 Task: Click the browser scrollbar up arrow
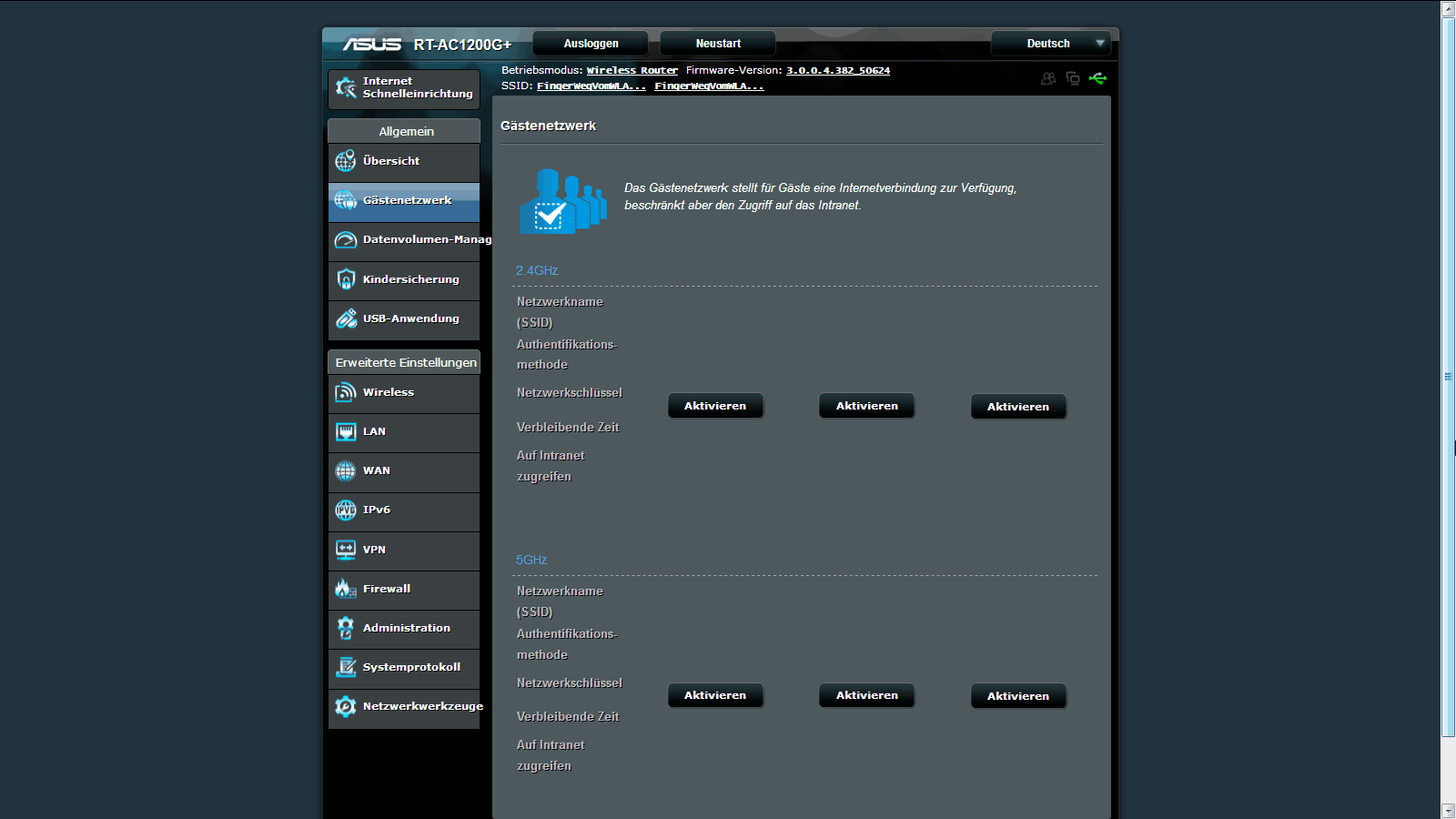1449,8
